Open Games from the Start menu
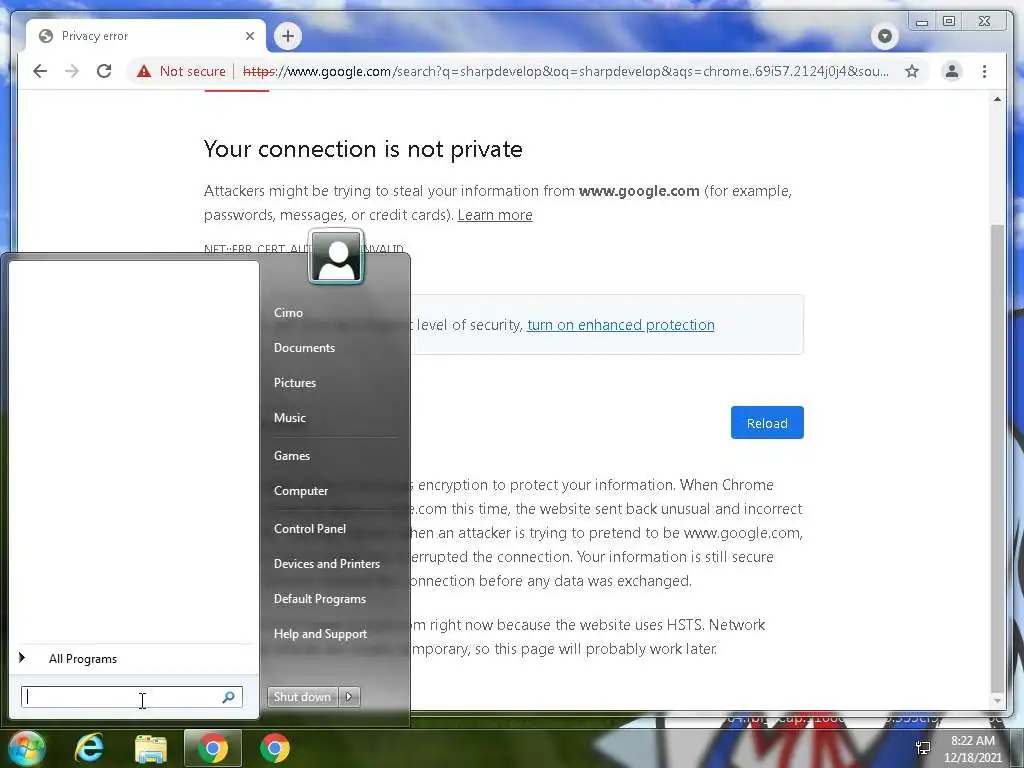The height and width of the screenshot is (768, 1024). [292, 456]
